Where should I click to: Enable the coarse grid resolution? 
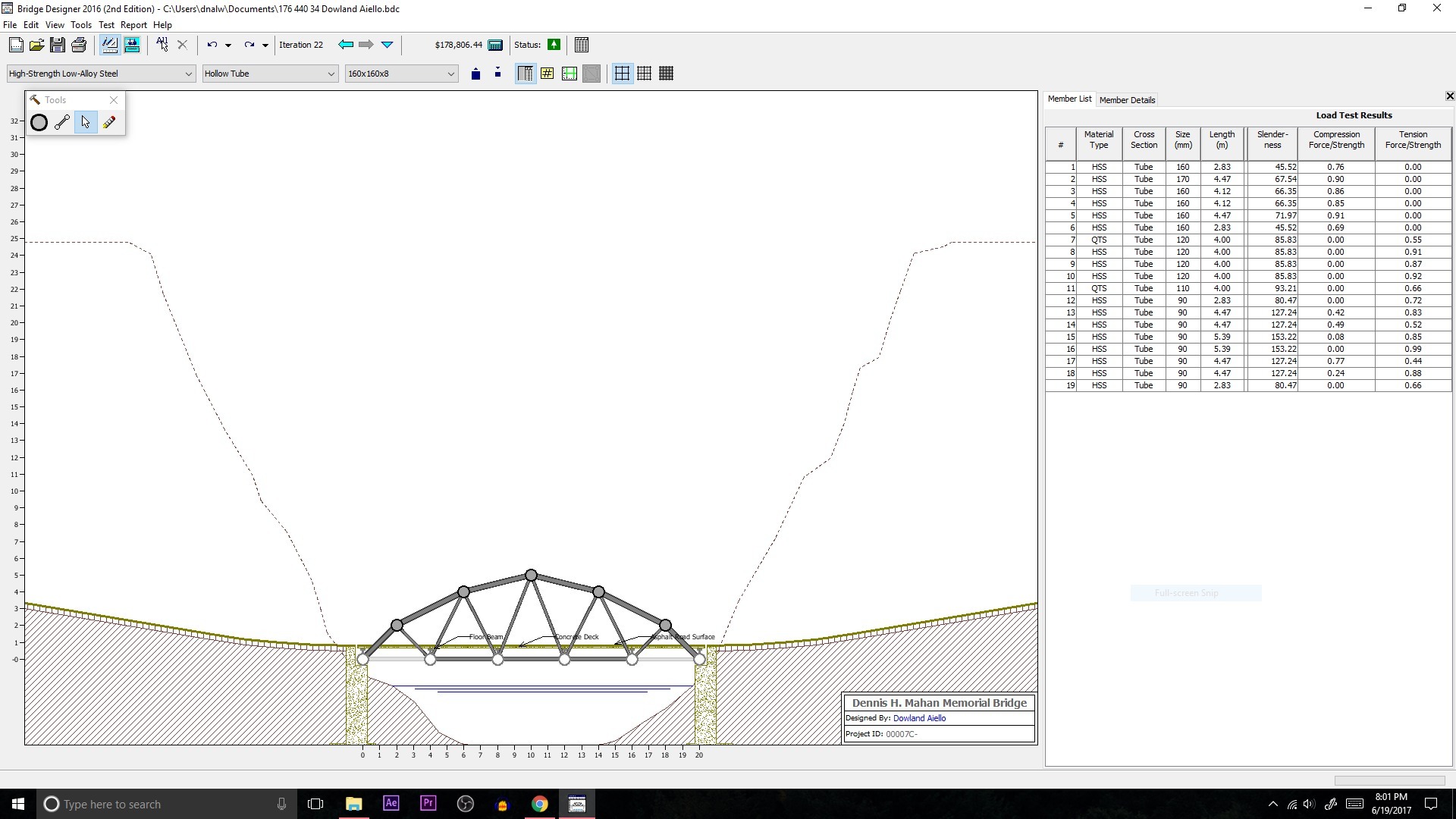pyautogui.click(x=622, y=74)
